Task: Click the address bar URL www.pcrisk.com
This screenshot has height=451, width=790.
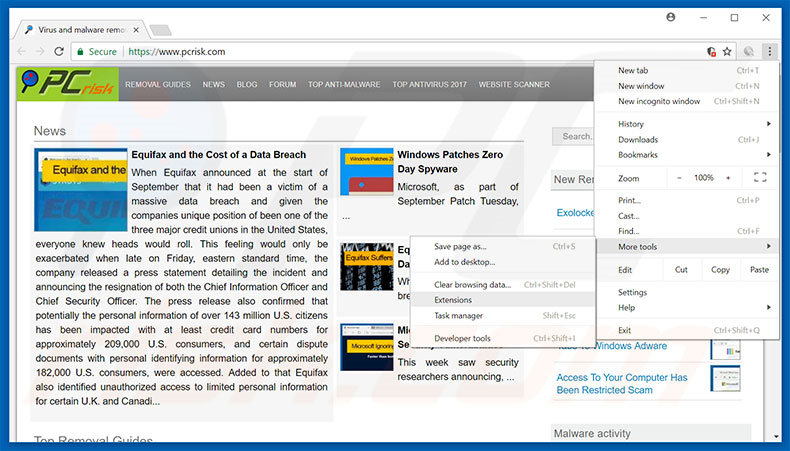Action: pyautogui.click(x=177, y=51)
